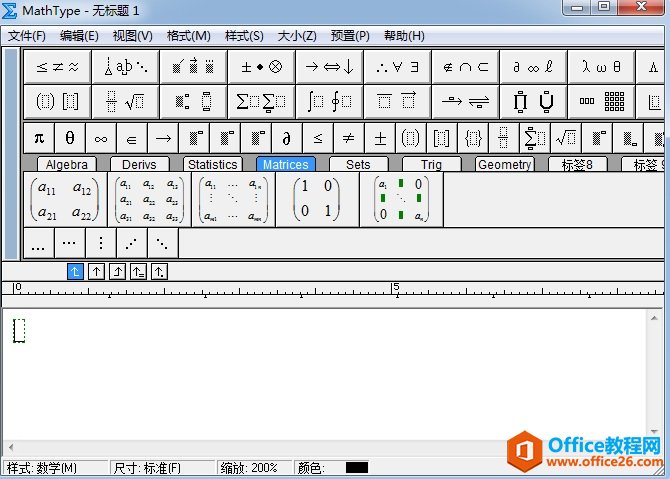The width and height of the screenshot is (670, 479).
Task: Insert the 3x3 matrix template
Action: pos(149,199)
